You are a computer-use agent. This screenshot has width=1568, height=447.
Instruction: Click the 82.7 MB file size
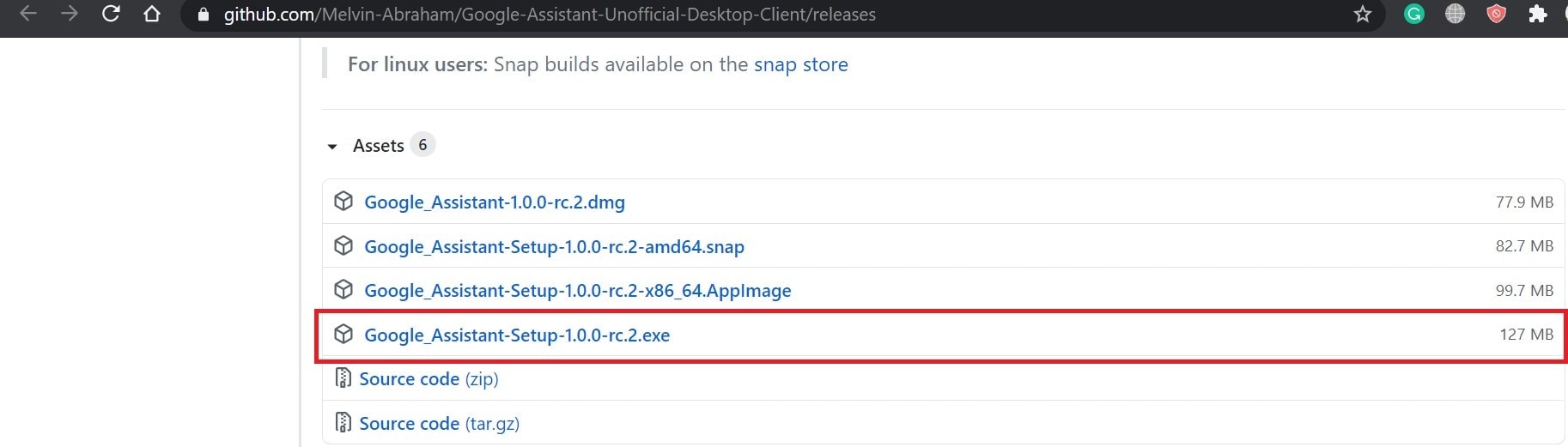click(x=1524, y=246)
